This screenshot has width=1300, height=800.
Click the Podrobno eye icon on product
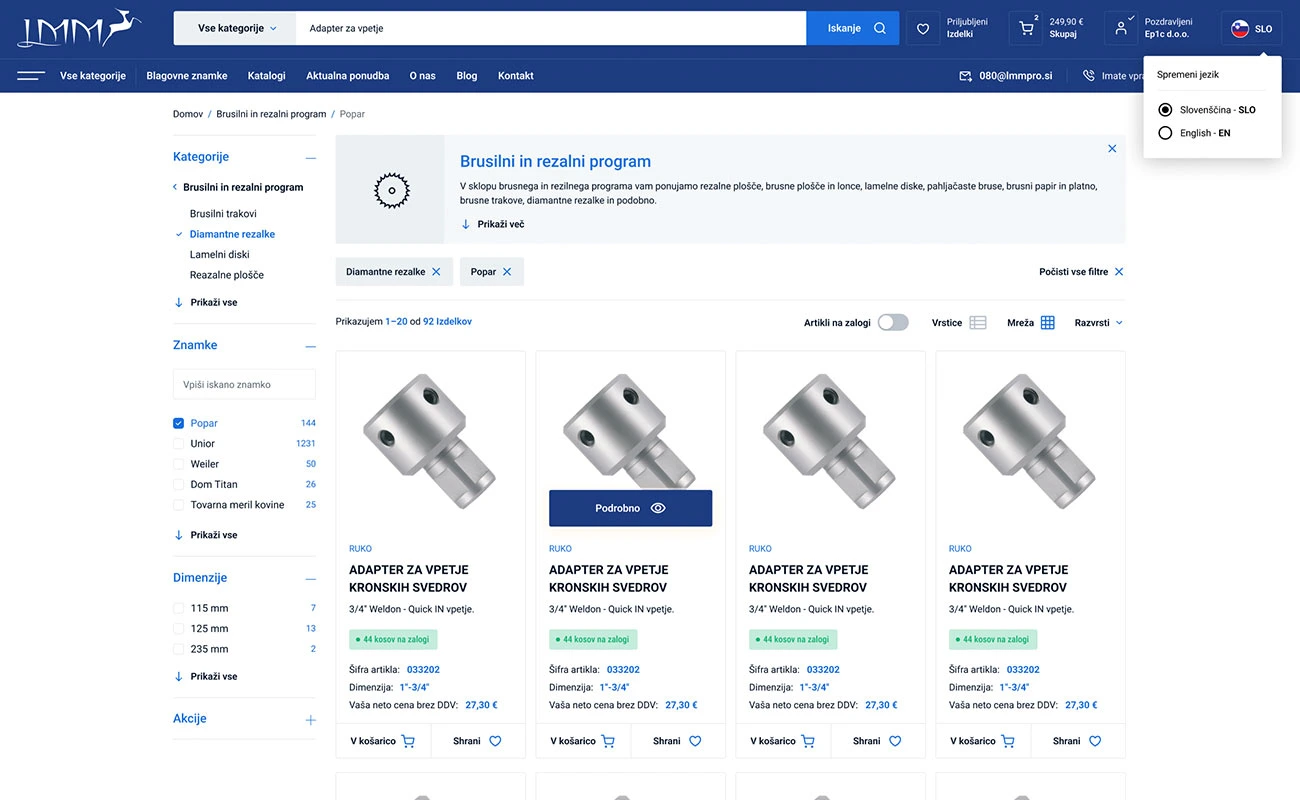pos(658,508)
